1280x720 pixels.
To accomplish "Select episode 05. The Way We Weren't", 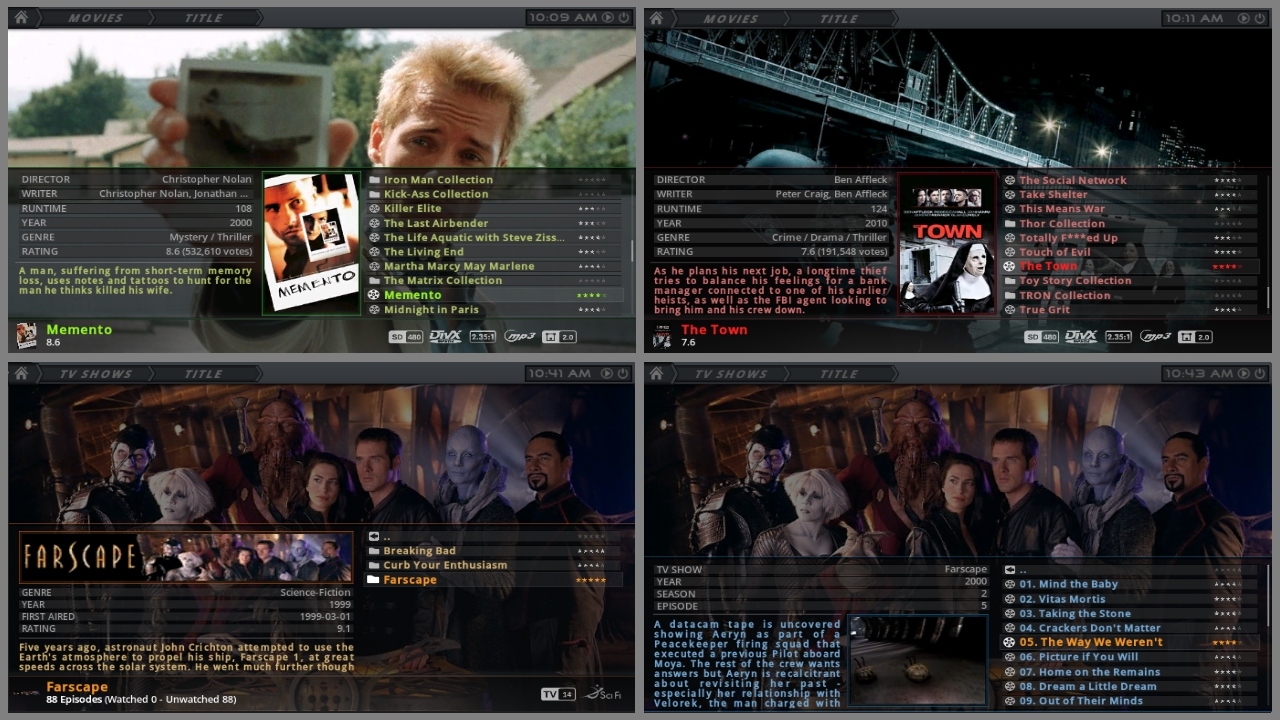I will pyautogui.click(x=1129, y=642).
